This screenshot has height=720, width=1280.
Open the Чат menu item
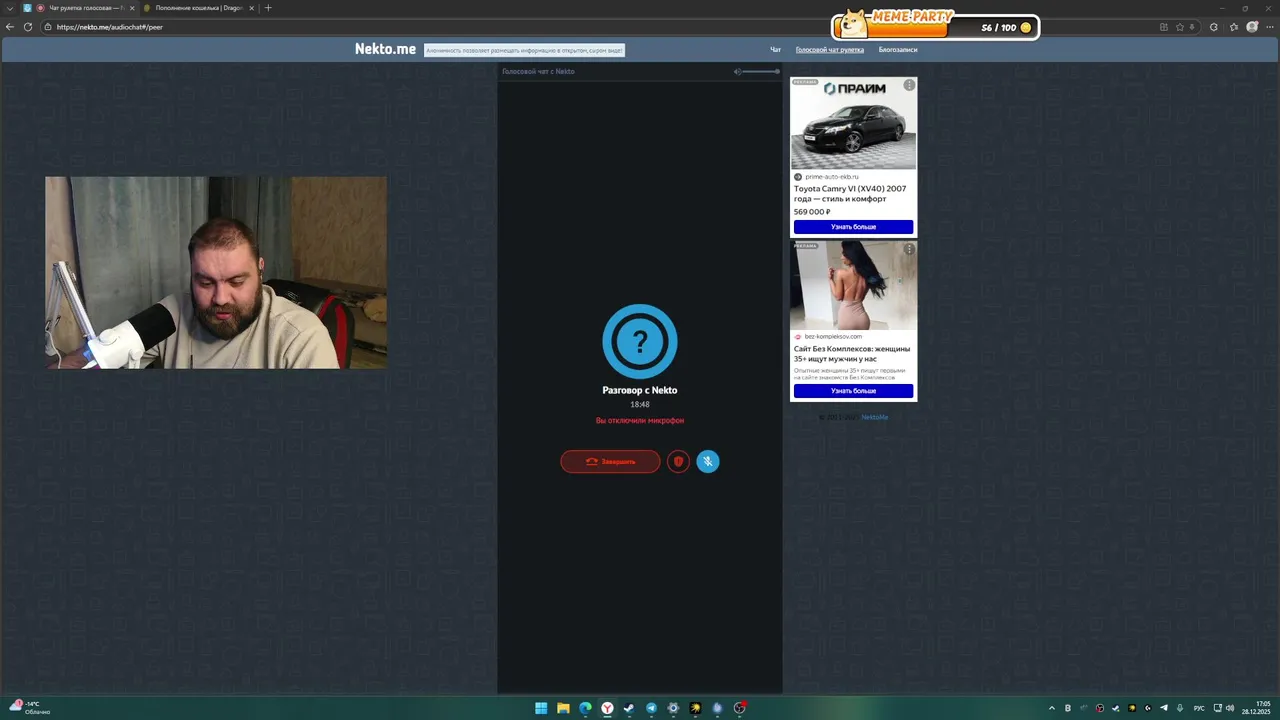[x=775, y=49]
